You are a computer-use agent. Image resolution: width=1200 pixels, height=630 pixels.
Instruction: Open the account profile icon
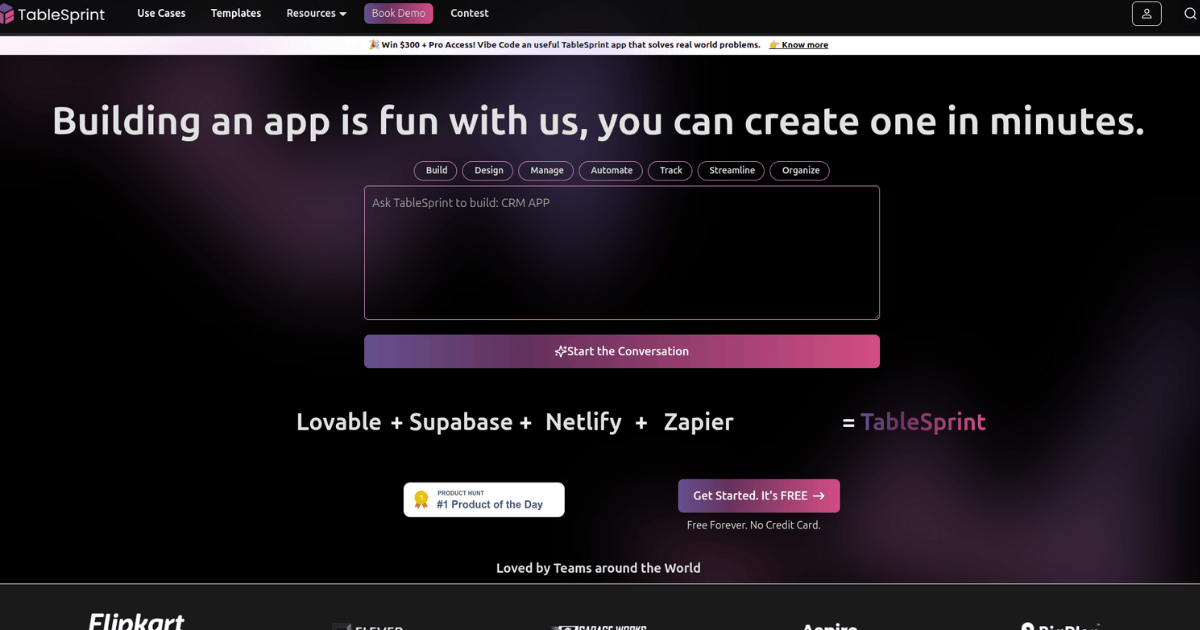[x=1146, y=13]
